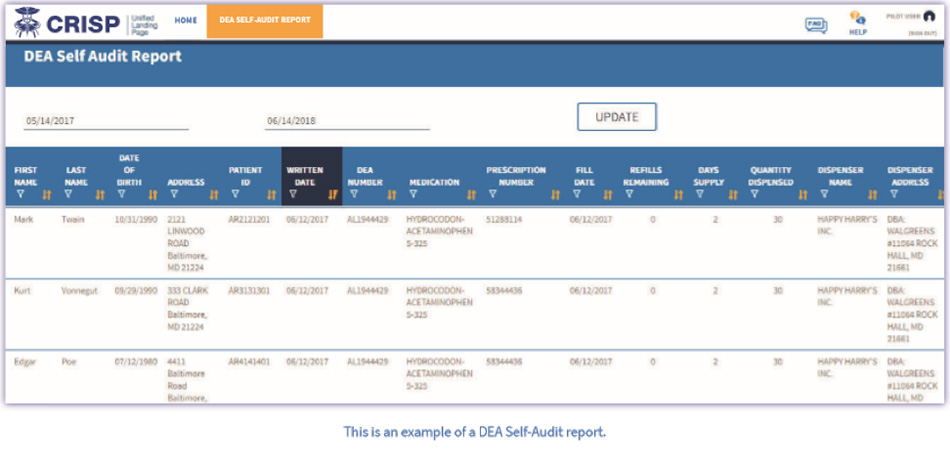Click patient ID AR4141401
950x468 pixels.
pos(249,361)
